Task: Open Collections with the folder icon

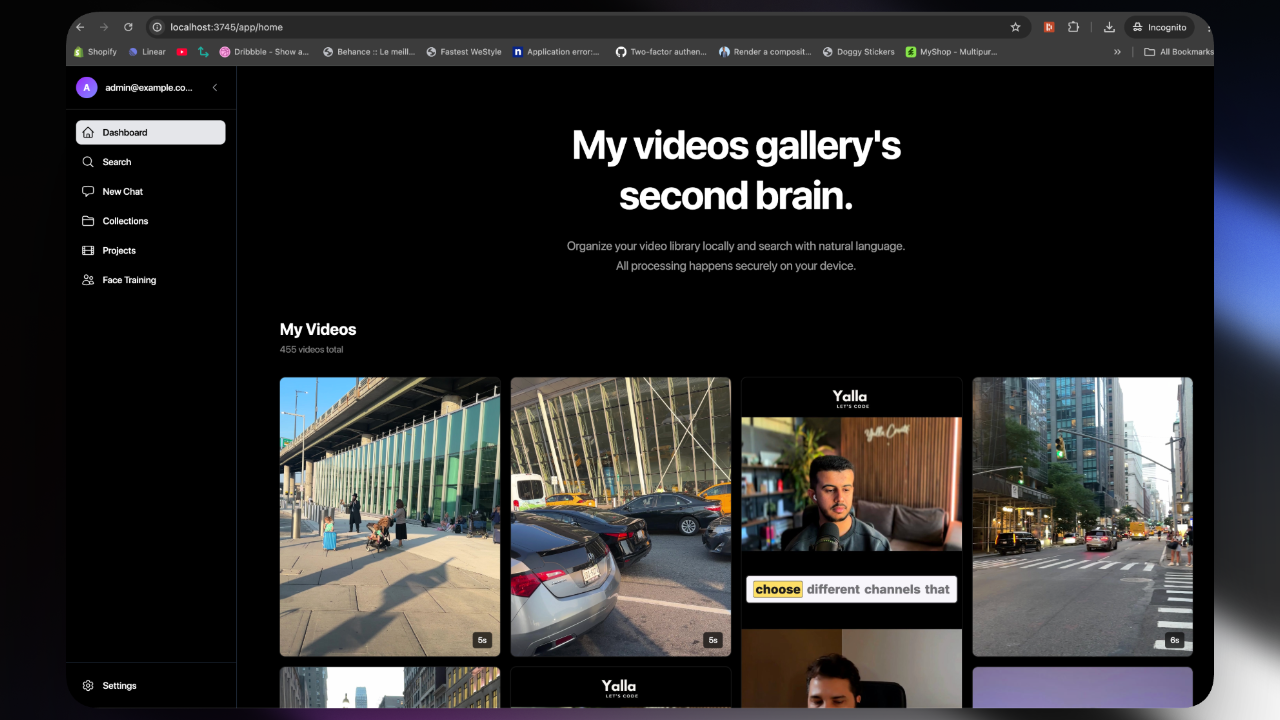Action: pos(88,221)
